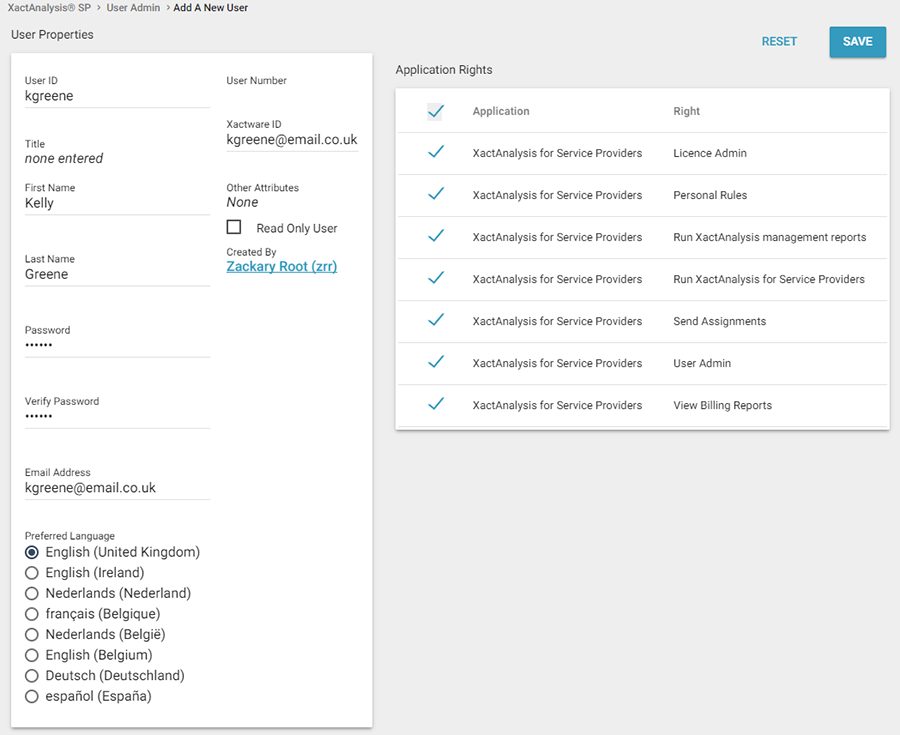Click the User ID field containing kgreene
The image size is (900, 735).
(x=117, y=96)
